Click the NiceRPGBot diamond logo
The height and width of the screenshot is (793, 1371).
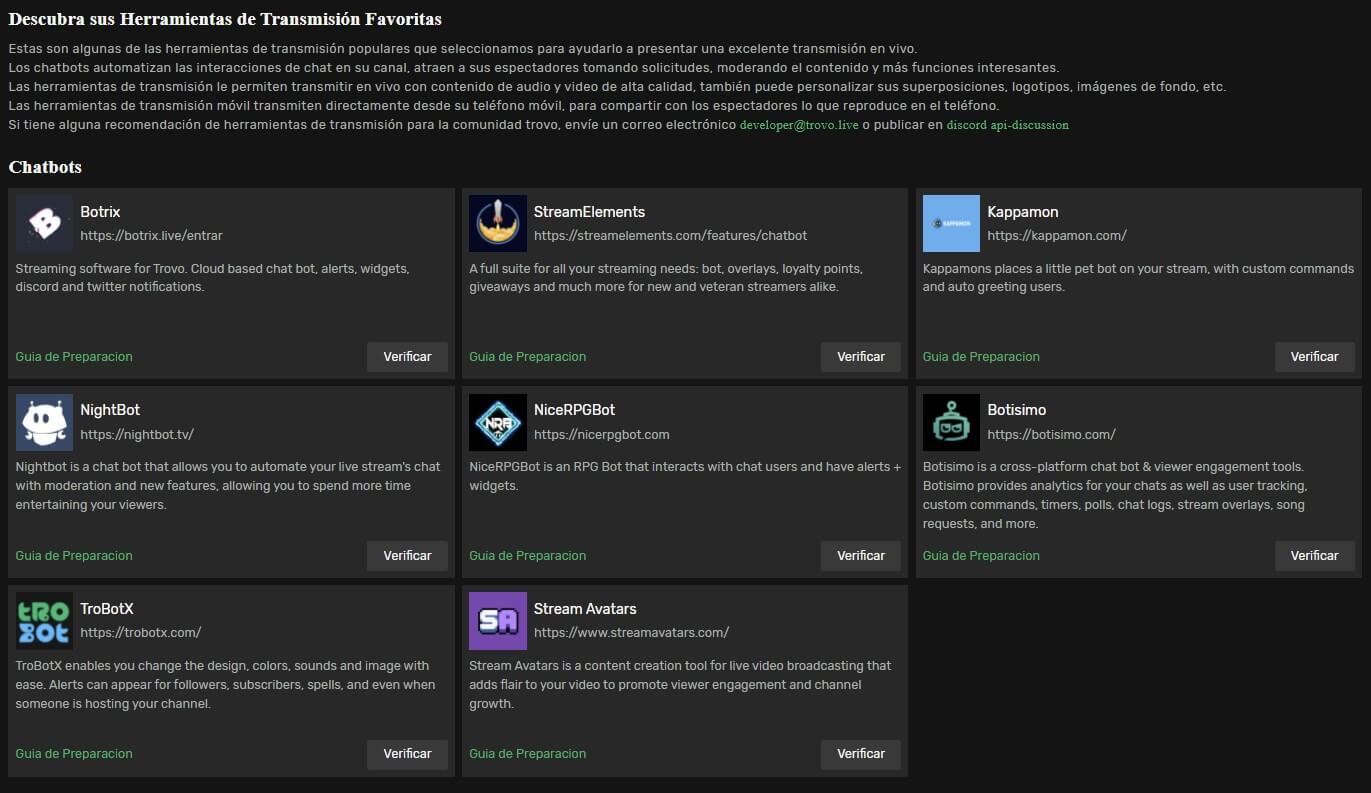tap(497, 422)
